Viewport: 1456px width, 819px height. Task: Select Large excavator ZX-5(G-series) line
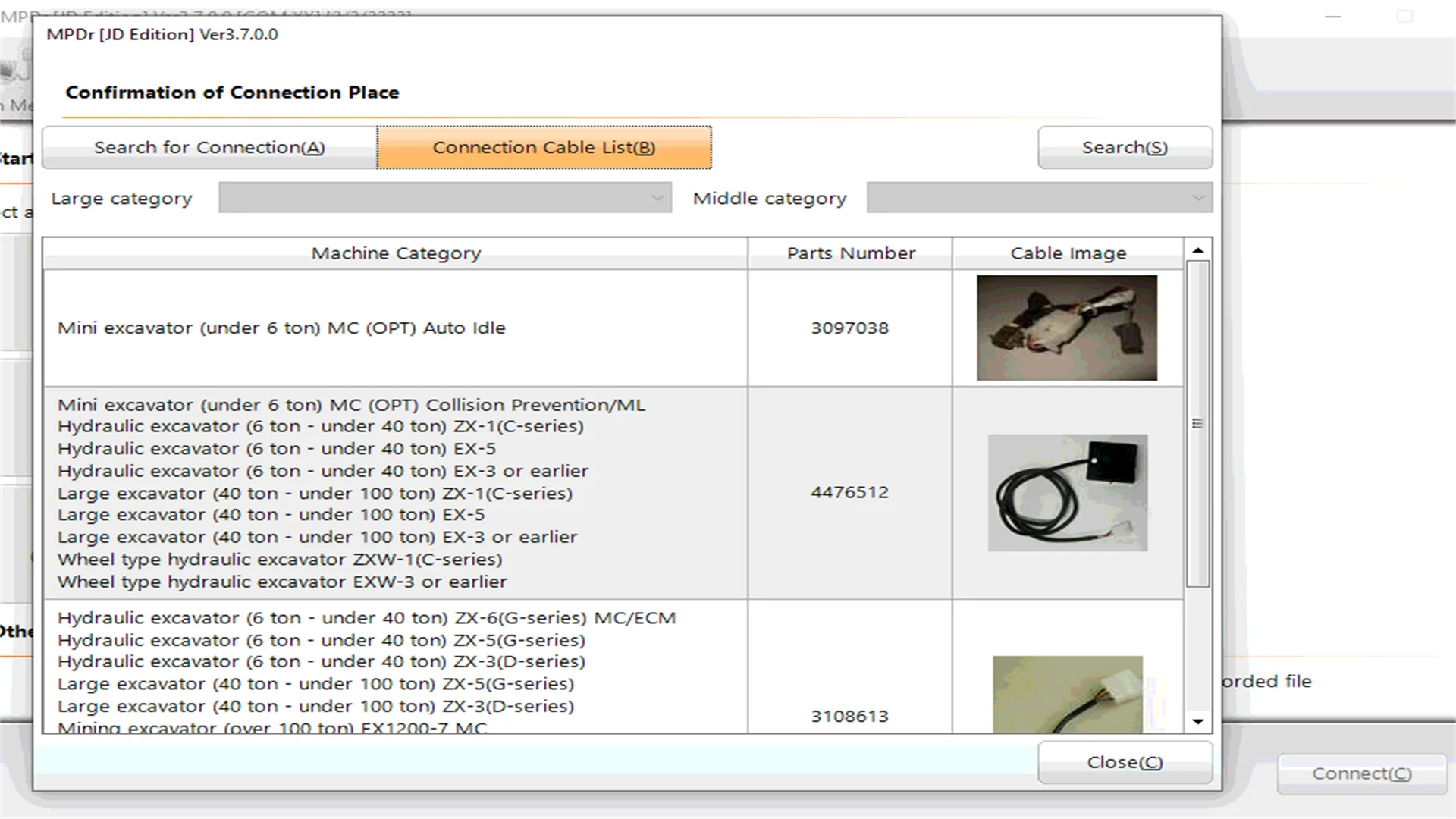(315, 684)
